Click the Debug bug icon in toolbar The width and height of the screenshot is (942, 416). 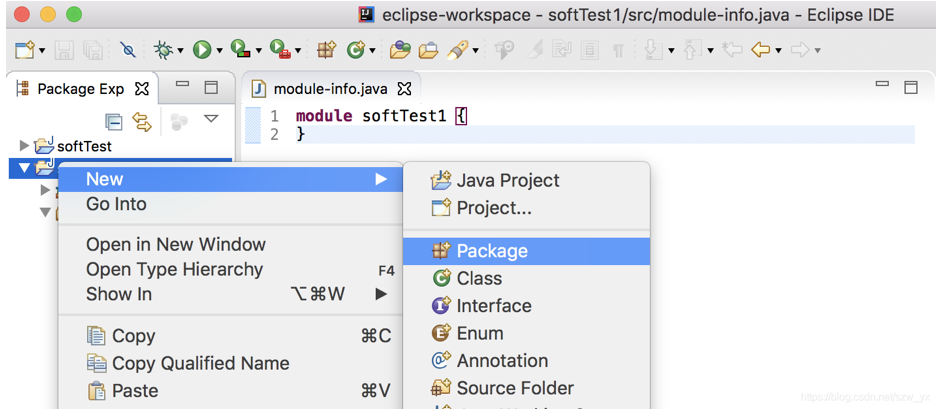pyautogui.click(x=163, y=49)
